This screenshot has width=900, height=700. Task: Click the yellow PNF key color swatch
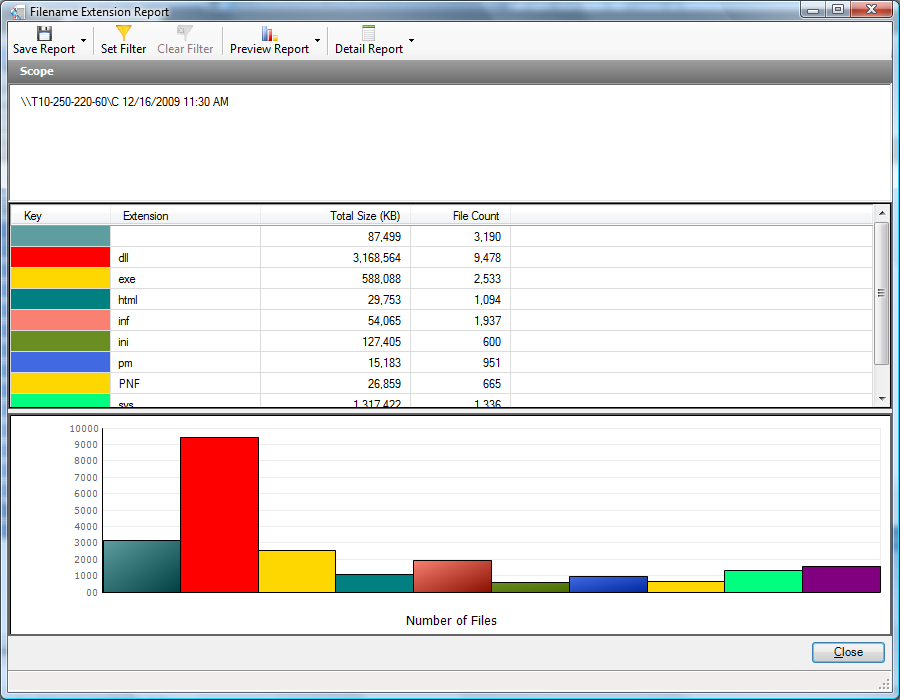click(x=60, y=383)
